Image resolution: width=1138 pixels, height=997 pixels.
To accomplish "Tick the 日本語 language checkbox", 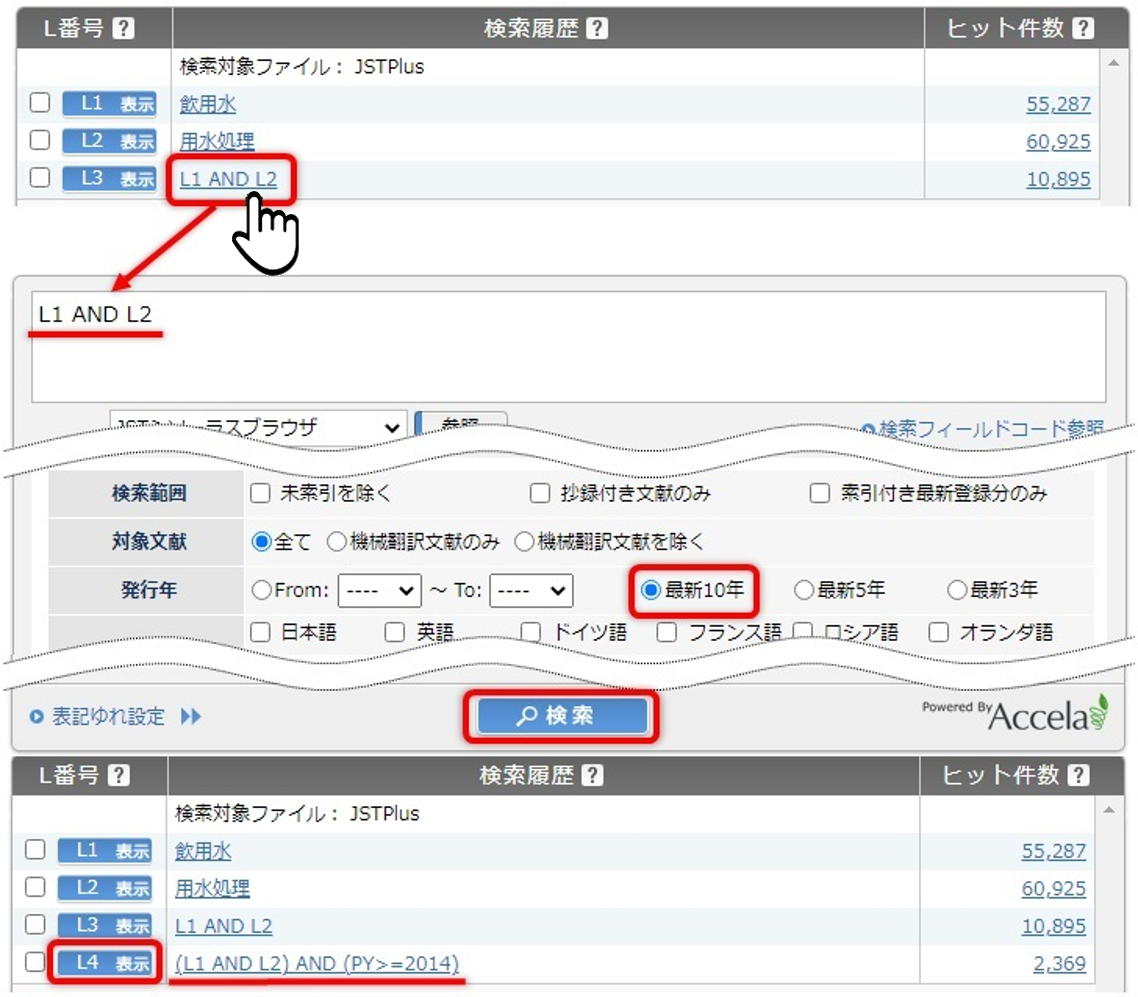I will 261,632.
